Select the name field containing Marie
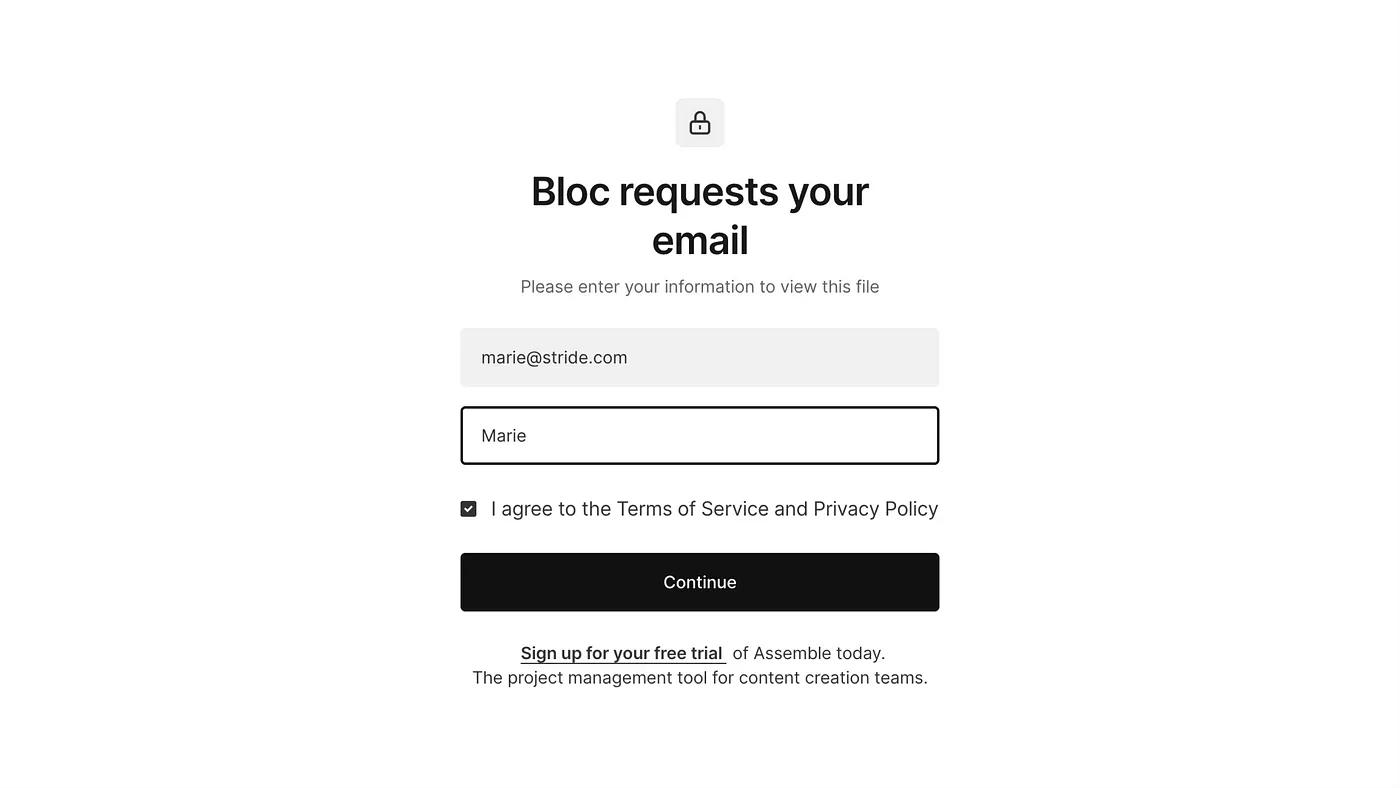The image size is (1400, 788). pos(700,435)
